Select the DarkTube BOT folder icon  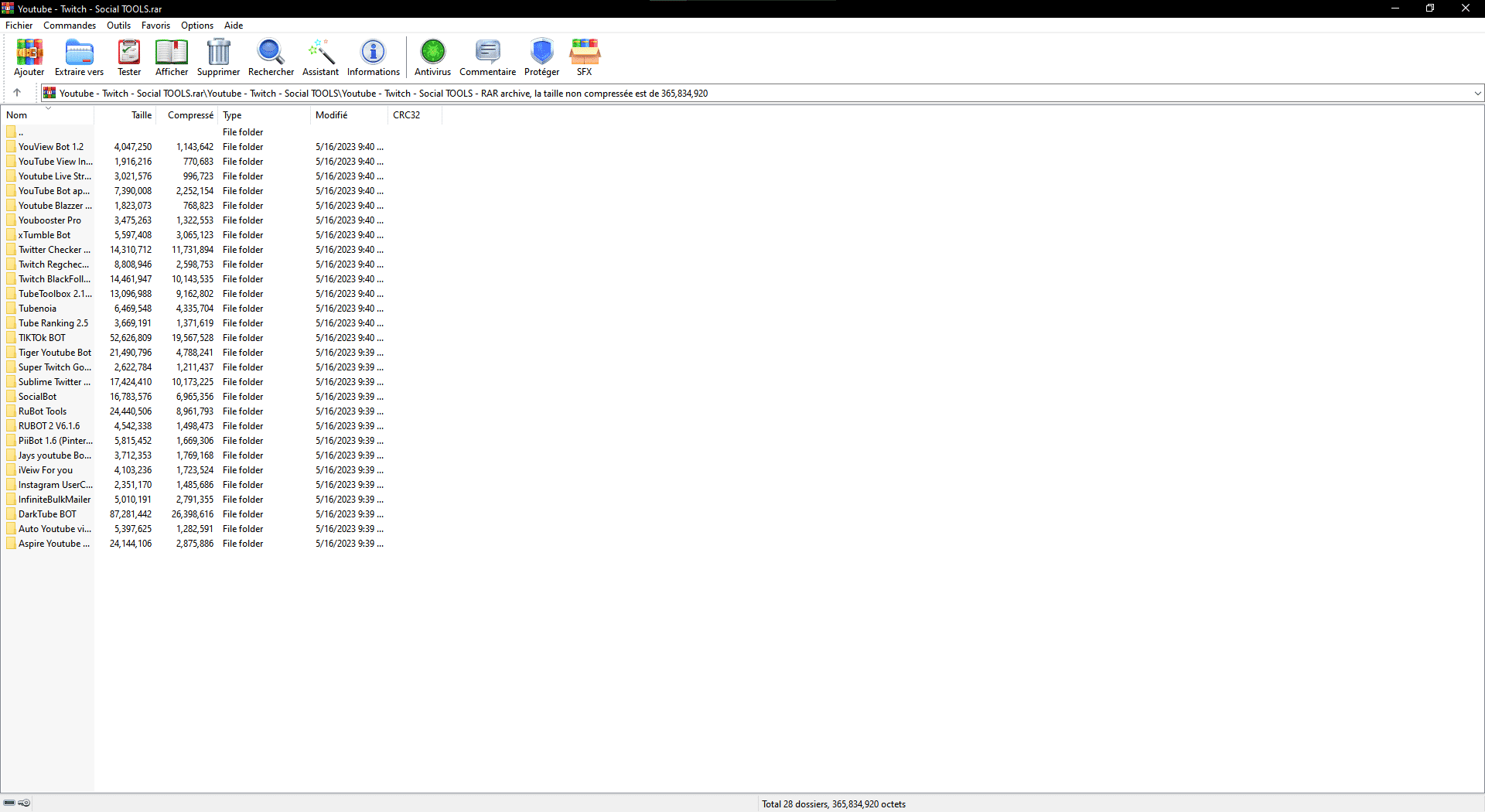(x=11, y=514)
